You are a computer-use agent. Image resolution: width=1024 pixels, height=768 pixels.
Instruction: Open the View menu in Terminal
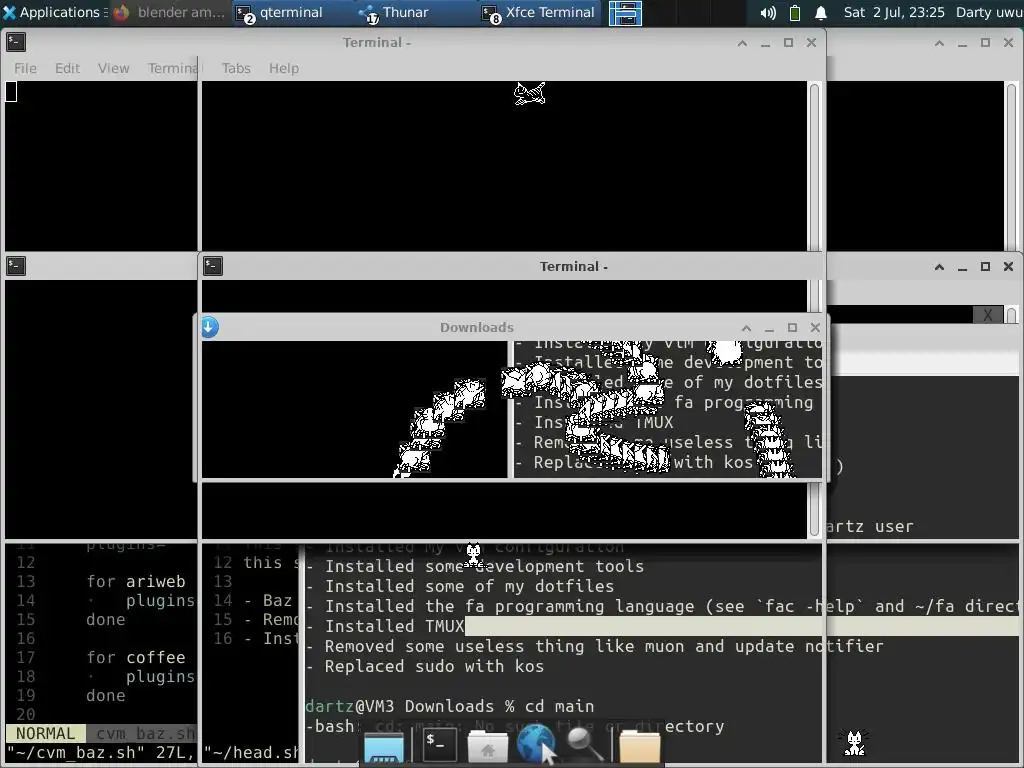[x=114, y=68]
